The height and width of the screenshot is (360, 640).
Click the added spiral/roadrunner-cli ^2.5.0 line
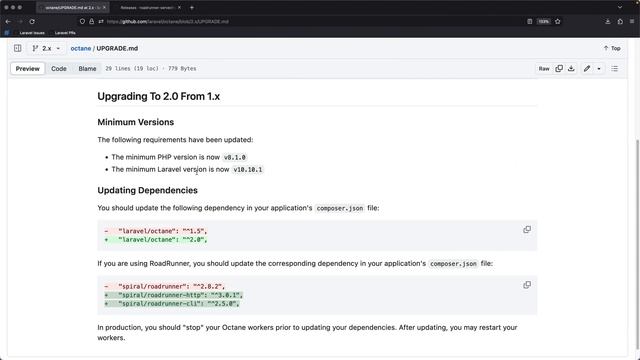point(172,304)
